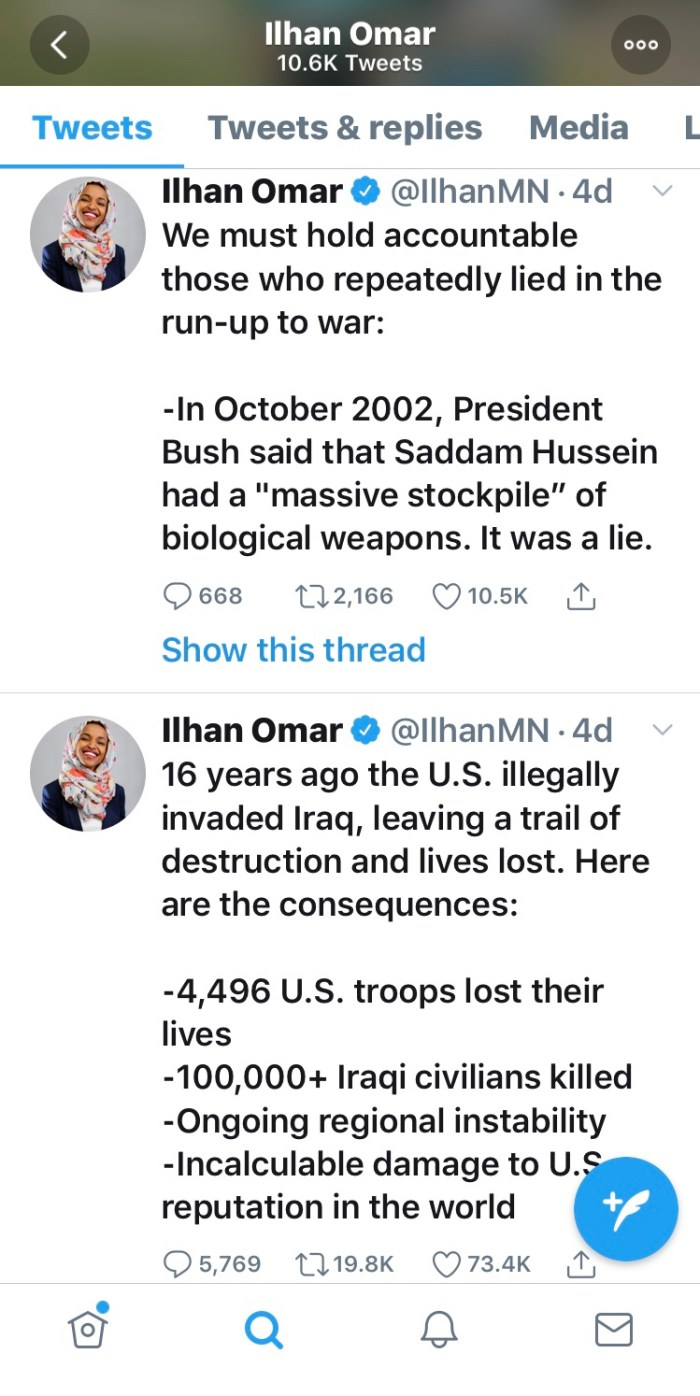Reply to the Bush biological weapons tweet
This screenshot has width=700, height=1396.
177,596
